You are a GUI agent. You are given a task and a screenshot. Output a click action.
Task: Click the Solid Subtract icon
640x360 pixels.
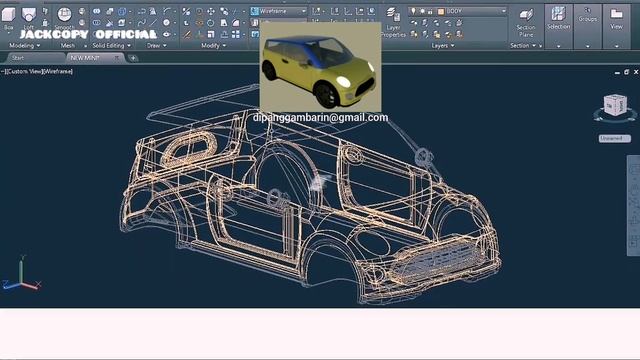tap(96, 23)
